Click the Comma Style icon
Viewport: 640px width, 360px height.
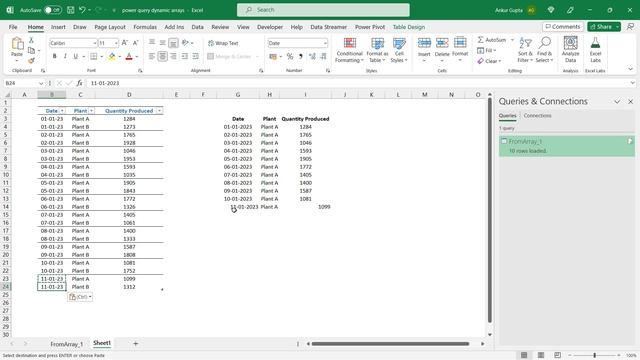(301, 56)
